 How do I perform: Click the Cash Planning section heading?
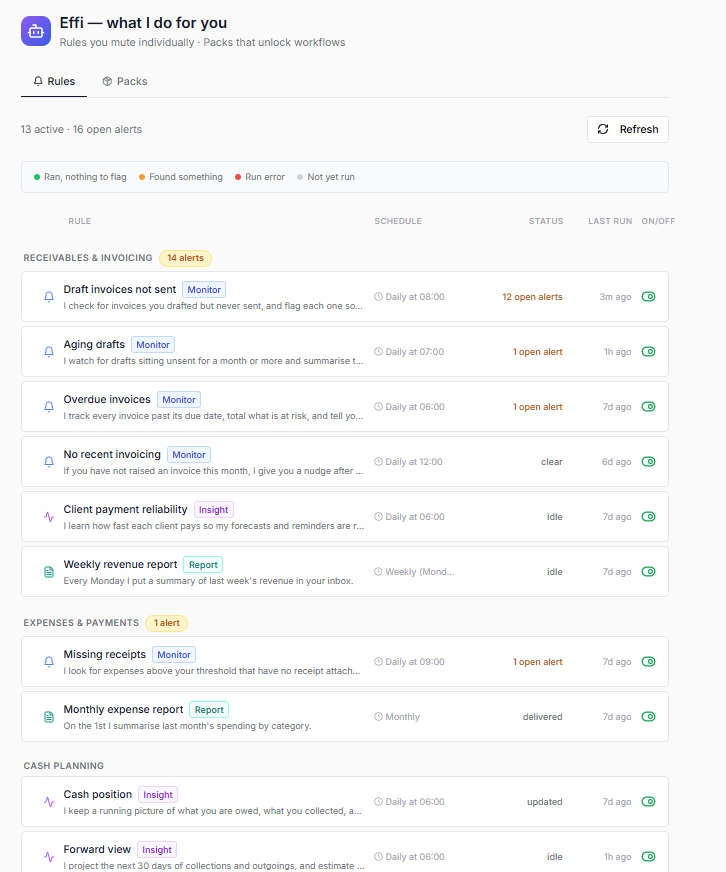(63, 766)
